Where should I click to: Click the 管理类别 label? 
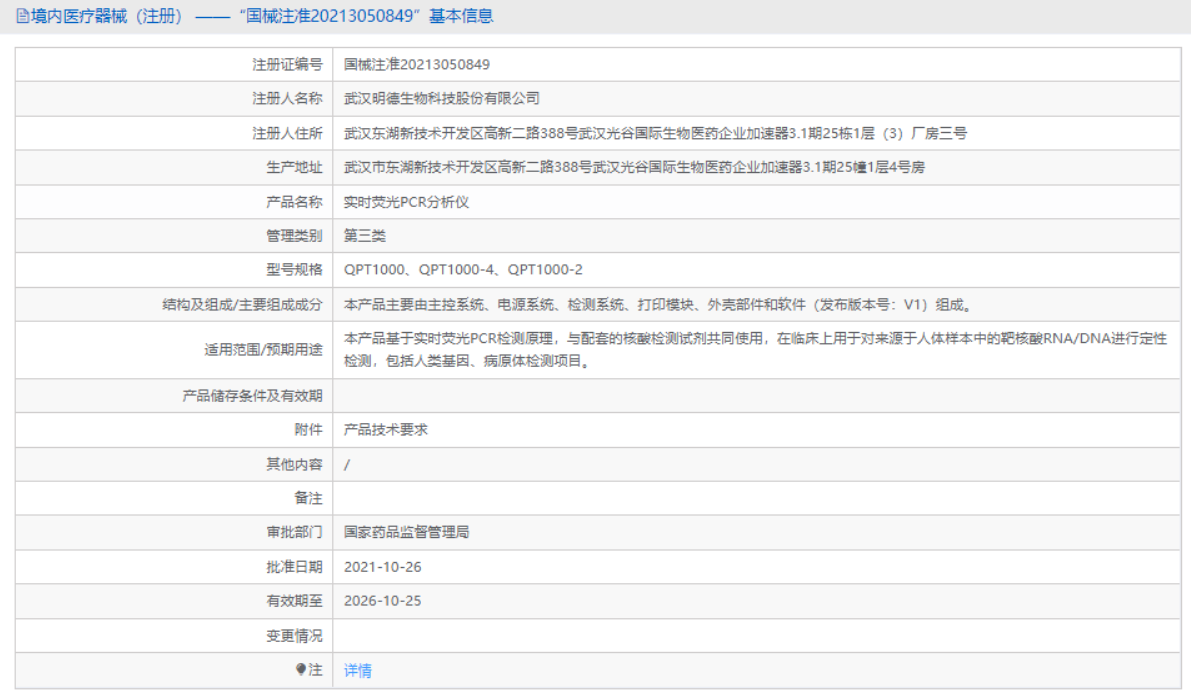(x=294, y=236)
